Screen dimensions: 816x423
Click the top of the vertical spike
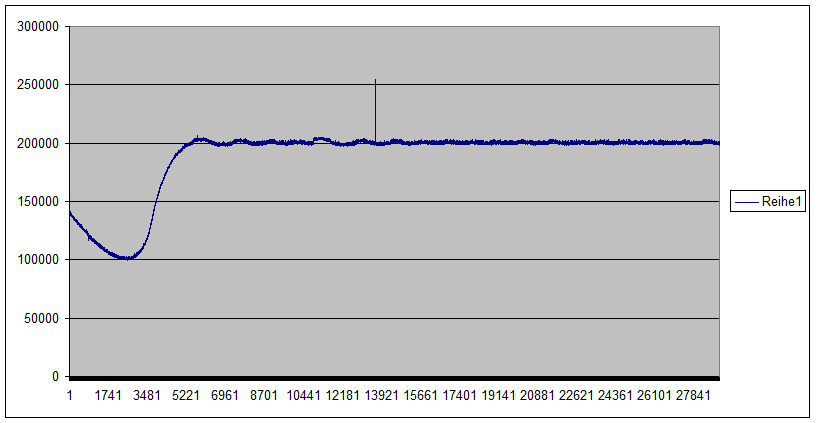pos(375,80)
